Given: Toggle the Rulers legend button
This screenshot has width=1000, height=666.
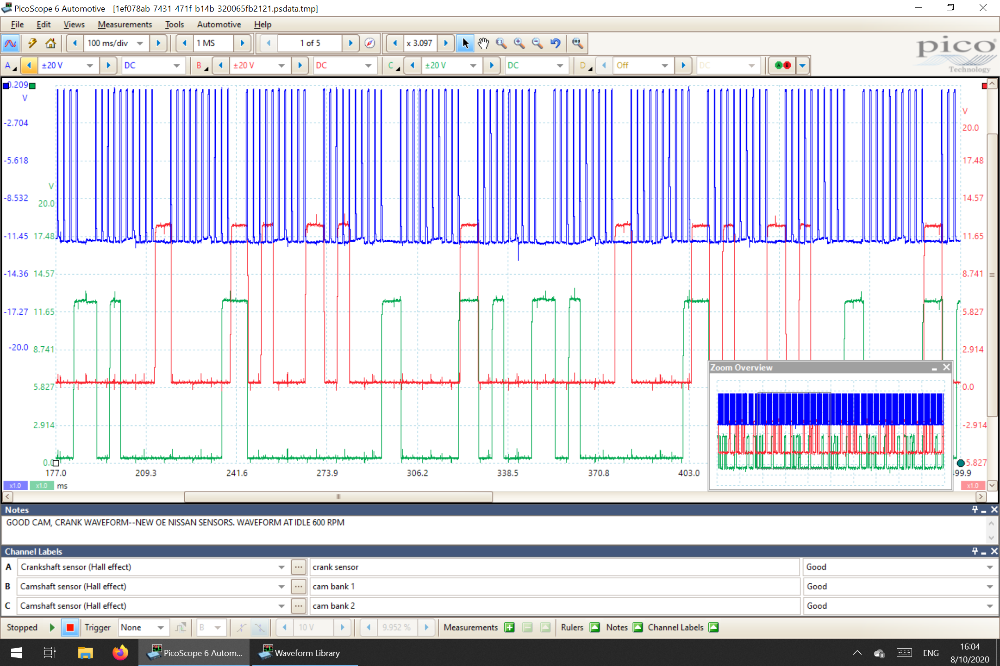Looking at the screenshot, I should [594, 628].
